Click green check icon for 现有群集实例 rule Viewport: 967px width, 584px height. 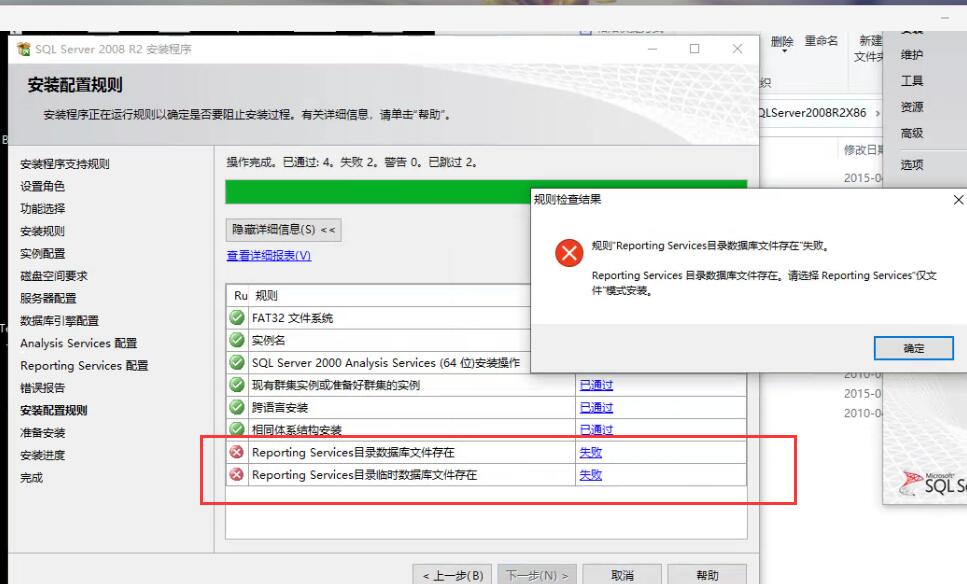[237, 385]
